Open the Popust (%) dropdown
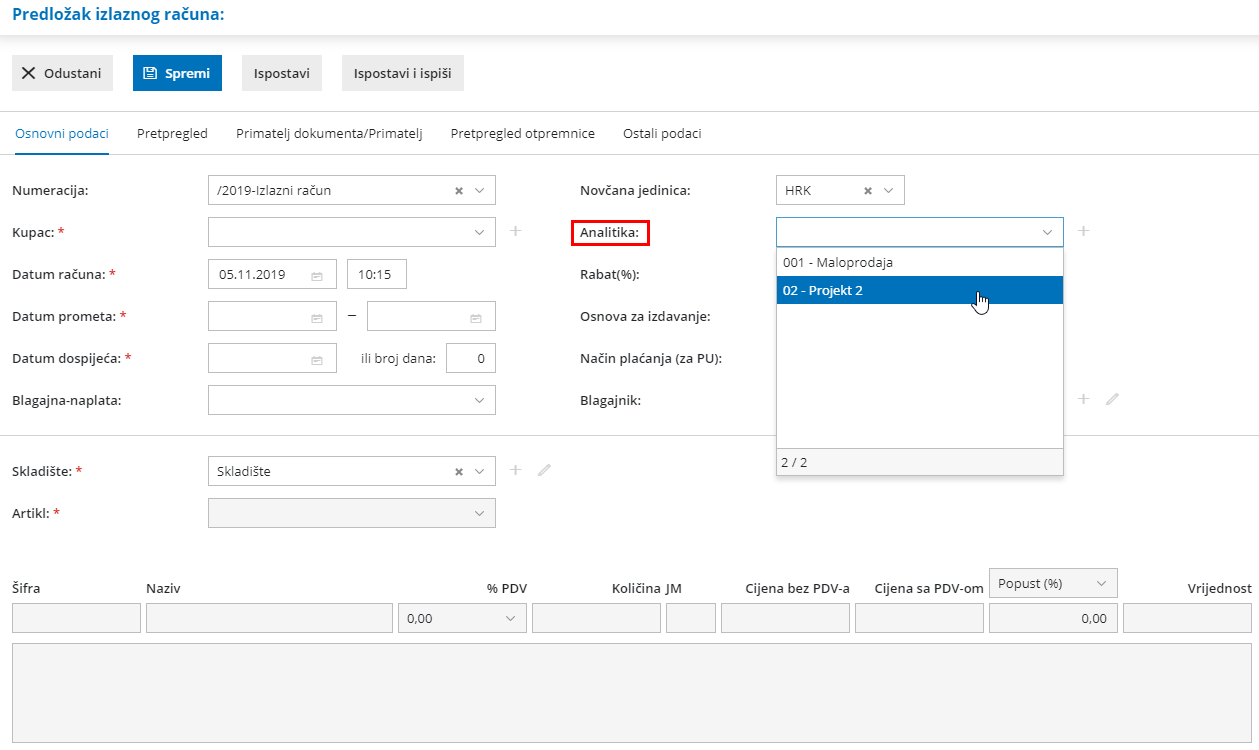Viewport: 1259px width, 750px height. point(1053,583)
